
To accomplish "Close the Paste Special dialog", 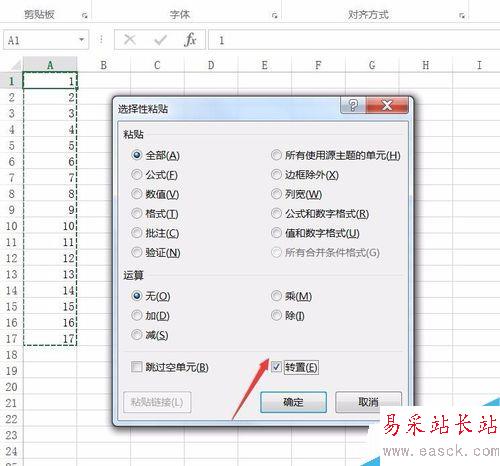I will 387,106.
